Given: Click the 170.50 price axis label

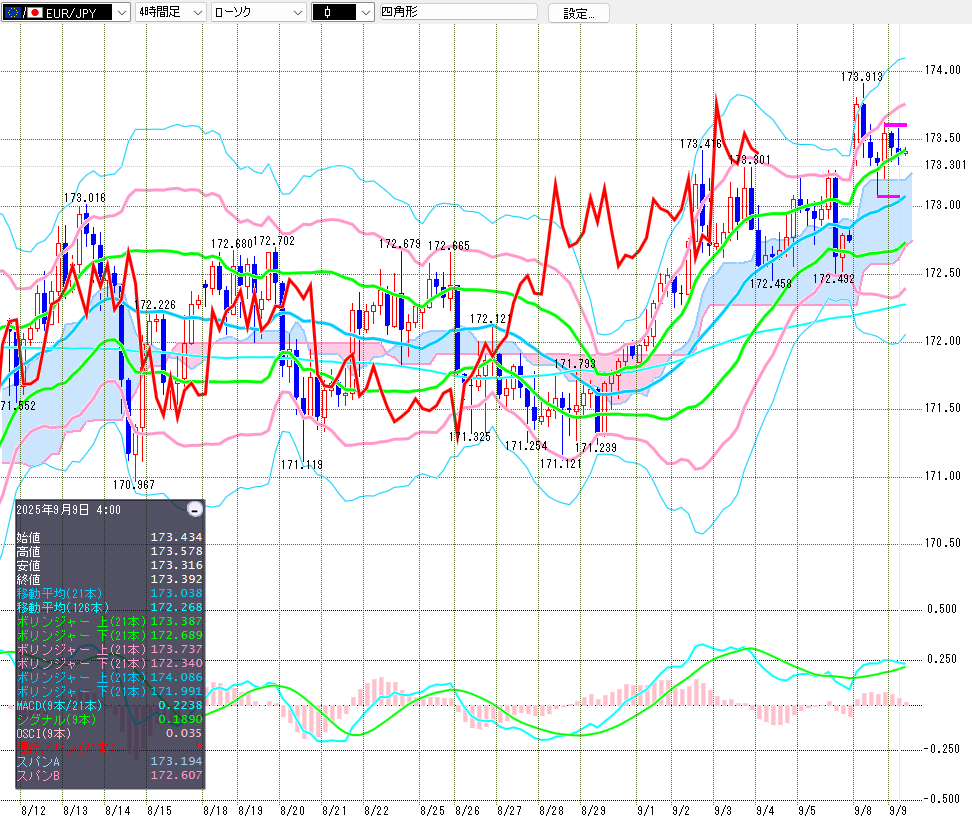Looking at the screenshot, I should pos(942,543).
